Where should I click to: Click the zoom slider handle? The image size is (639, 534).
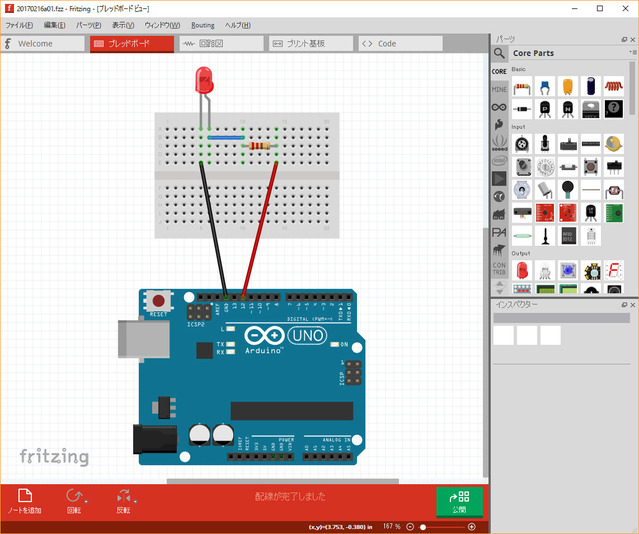click(x=423, y=527)
